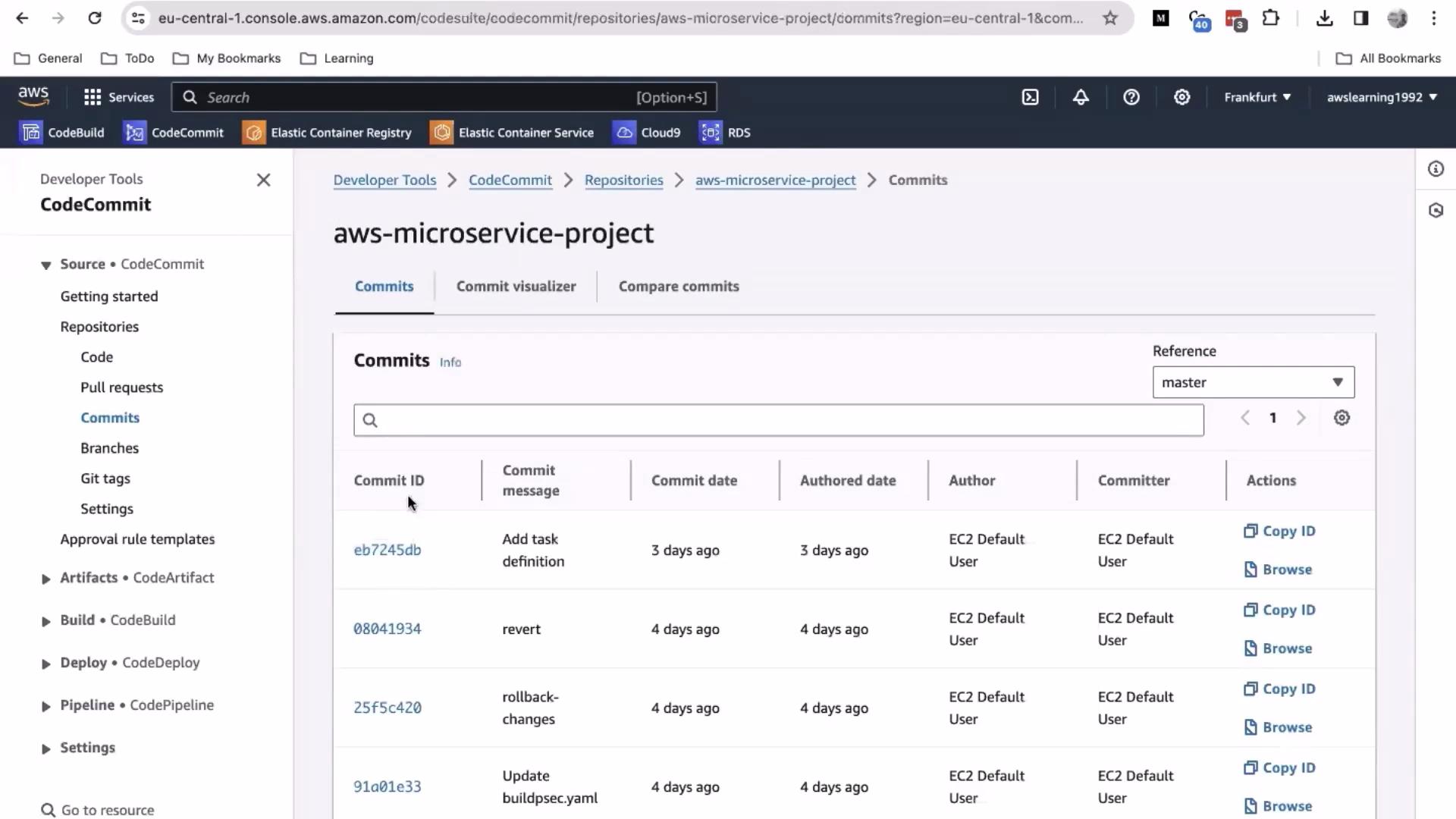Open the Learning bookmarks folder
Screen dimensions: 1456x819
pos(337,58)
